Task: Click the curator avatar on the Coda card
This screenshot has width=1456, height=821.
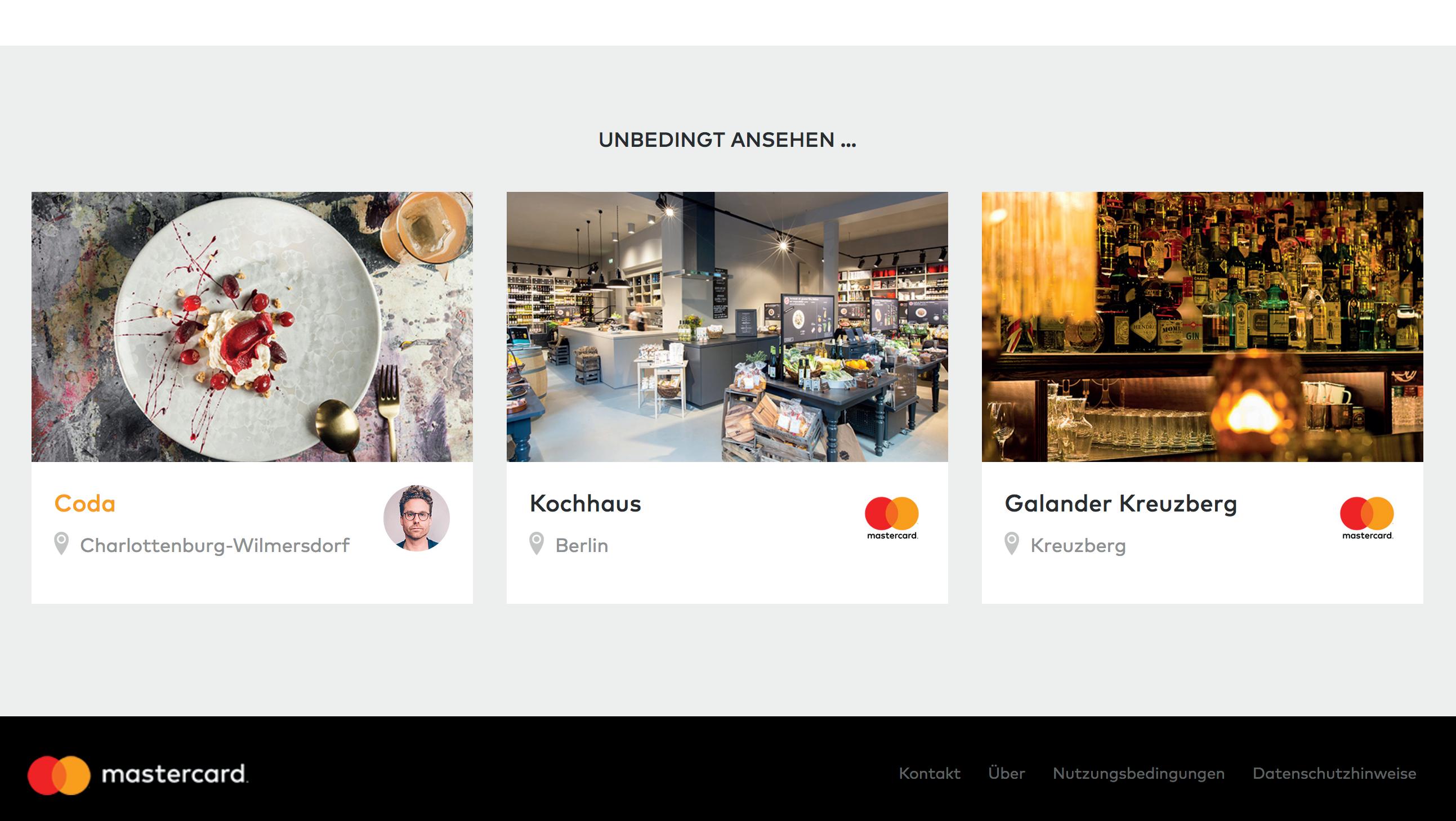Action: pos(417,518)
